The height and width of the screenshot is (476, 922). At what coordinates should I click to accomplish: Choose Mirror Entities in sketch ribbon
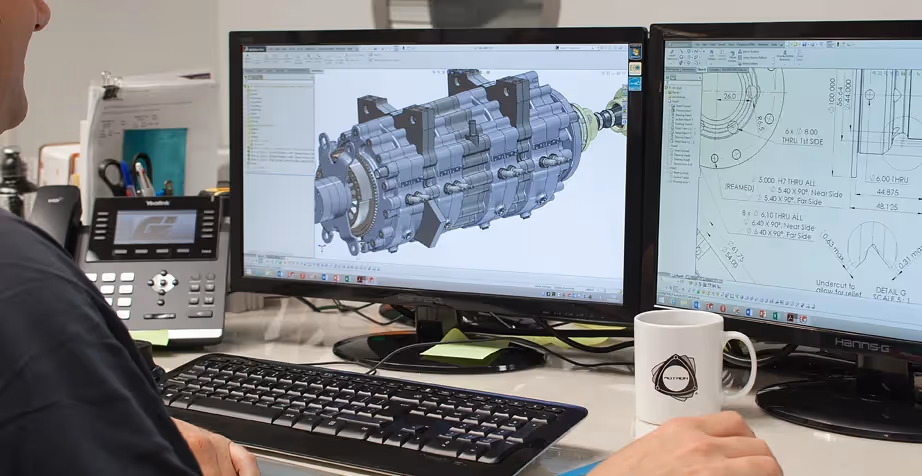click(748, 52)
